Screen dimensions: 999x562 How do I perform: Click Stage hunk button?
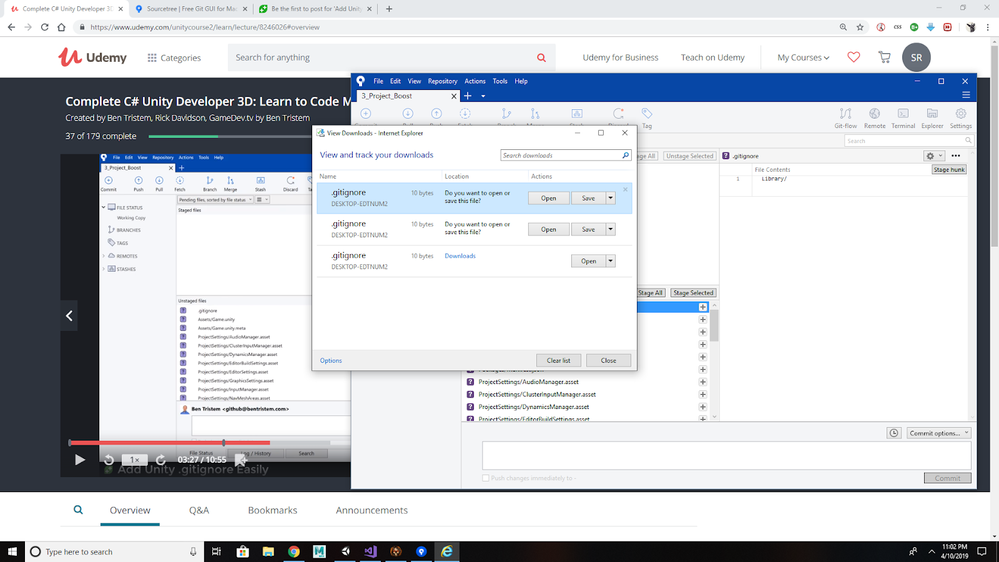(949, 169)
